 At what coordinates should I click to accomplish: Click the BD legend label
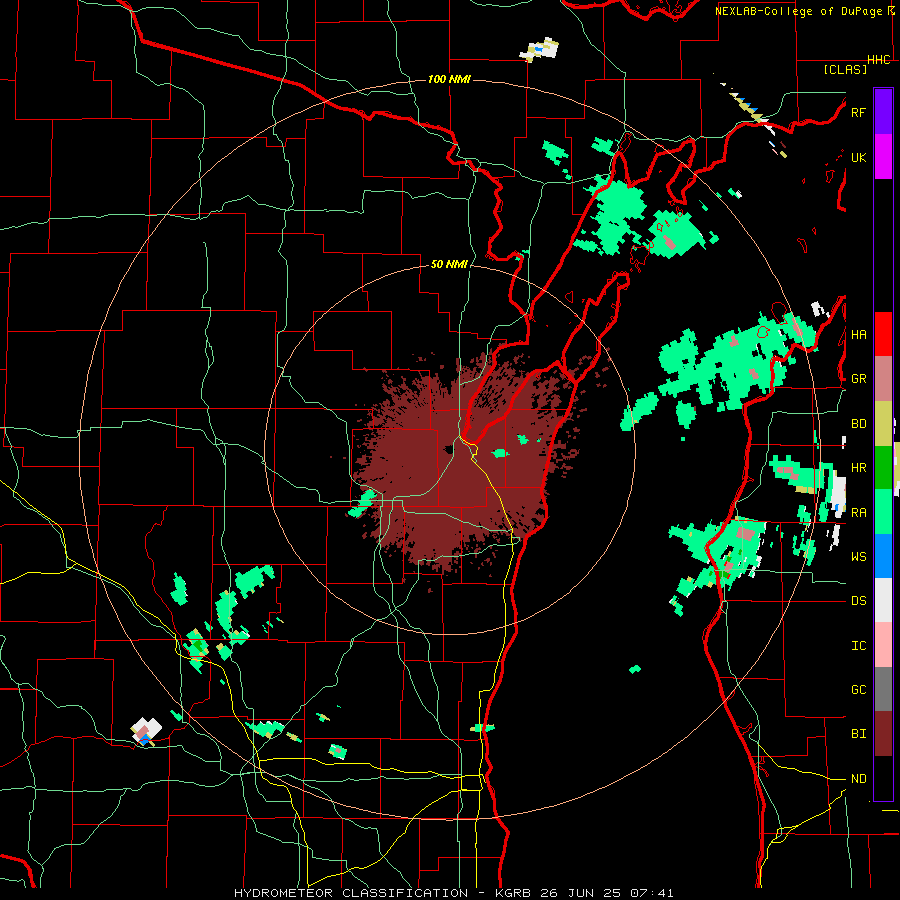coord(859,424)
